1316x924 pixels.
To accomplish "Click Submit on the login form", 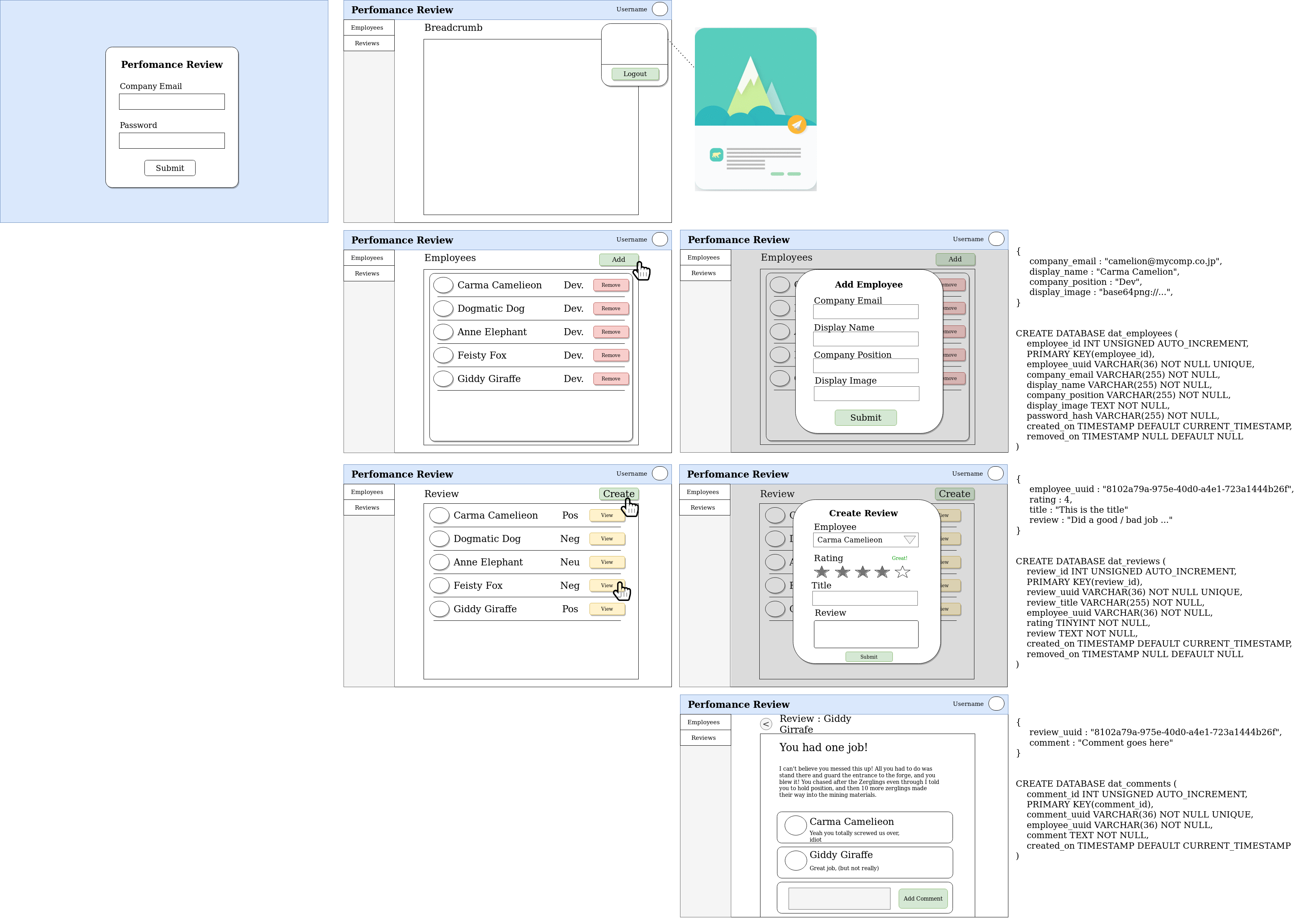I will 170,169.
